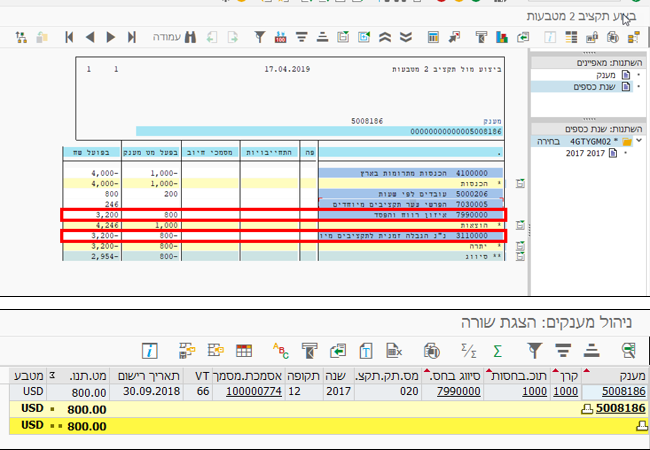Sort the report in ascending order

[x=322, y=37]
